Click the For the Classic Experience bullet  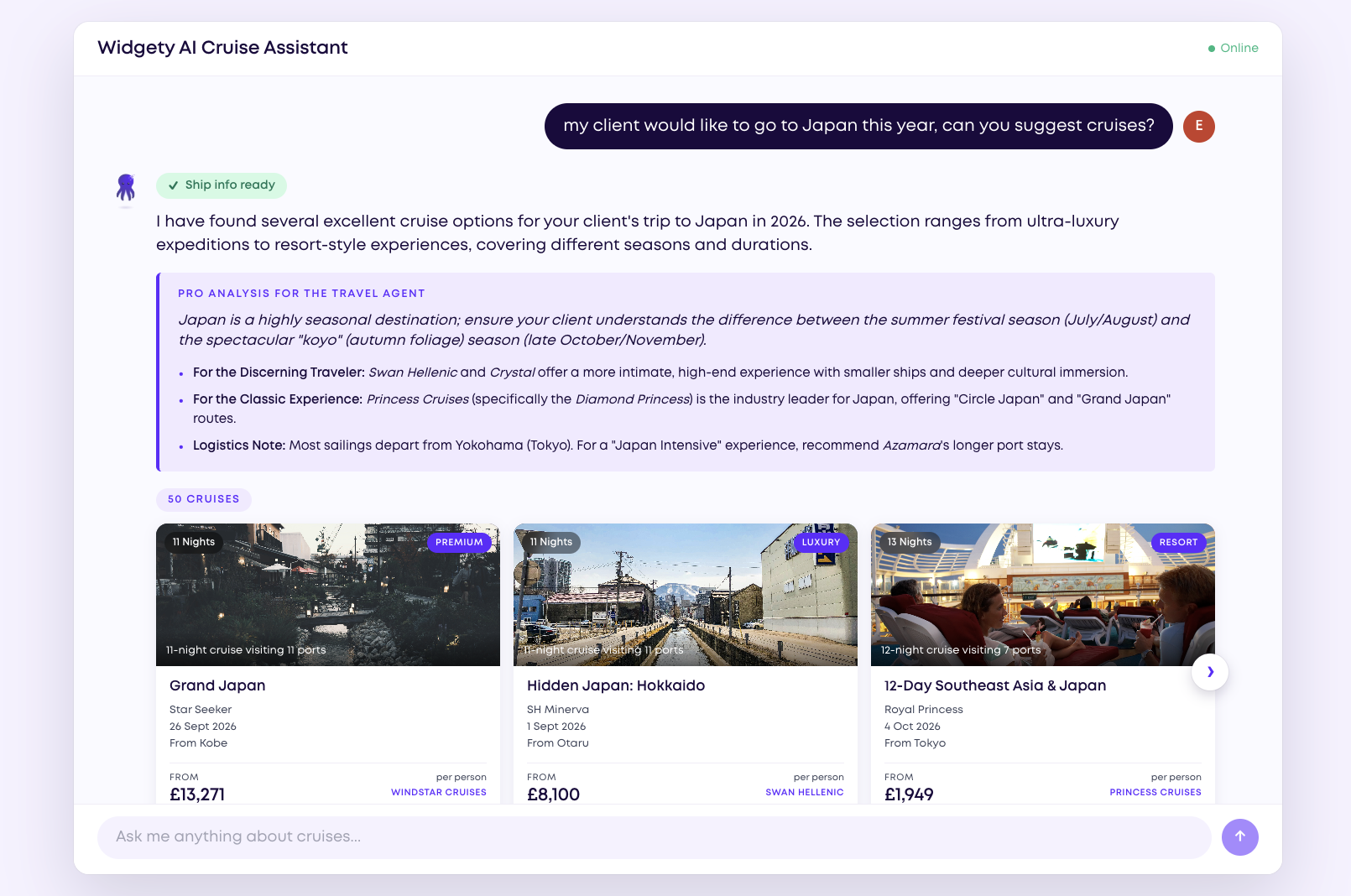681,409
